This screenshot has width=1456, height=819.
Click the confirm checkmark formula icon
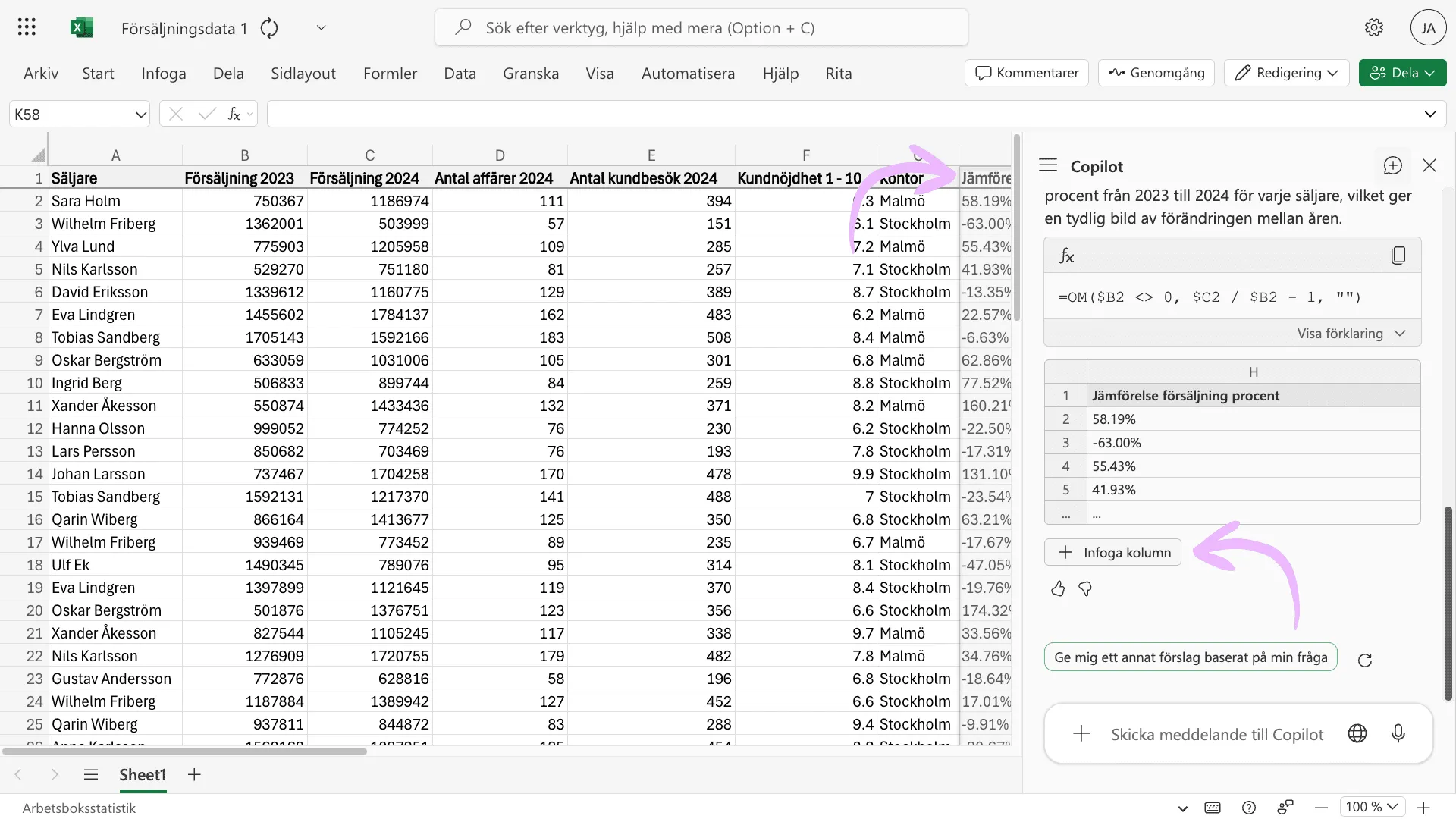tap(207, 114)
